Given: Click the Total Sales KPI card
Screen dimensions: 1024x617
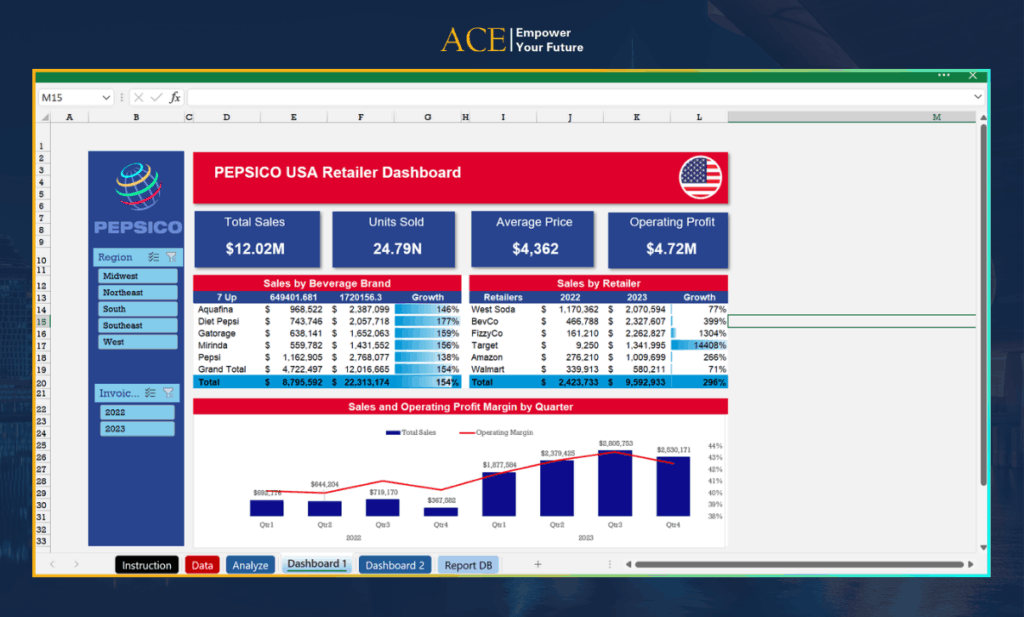Looking at the screenshot, I should [257, 239].
